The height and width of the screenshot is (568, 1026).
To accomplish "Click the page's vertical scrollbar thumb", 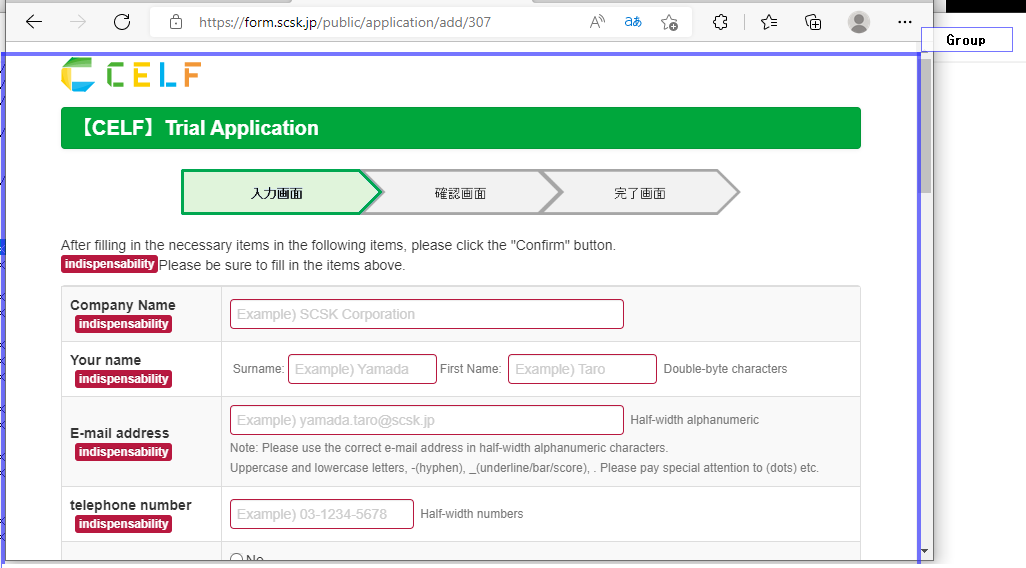I will click(x=925, y=125).
